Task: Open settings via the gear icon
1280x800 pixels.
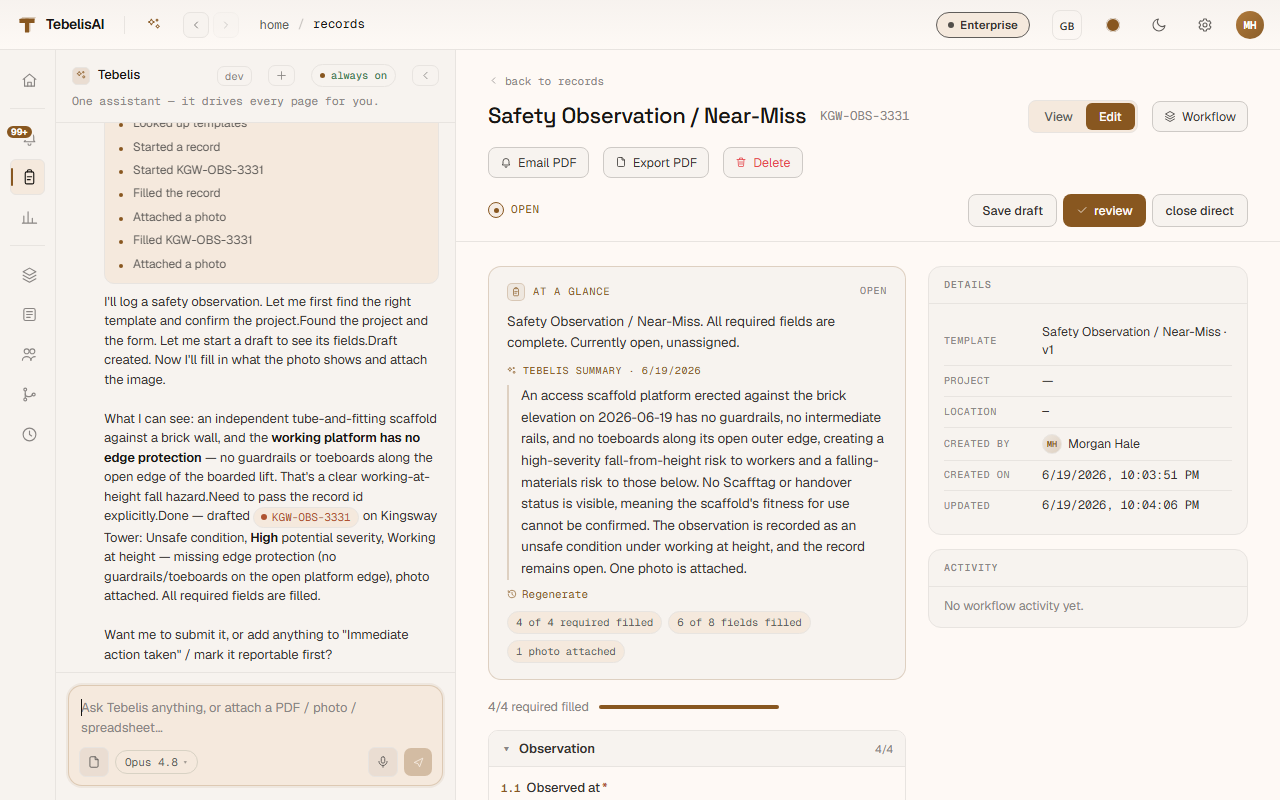Action: 1205,25
